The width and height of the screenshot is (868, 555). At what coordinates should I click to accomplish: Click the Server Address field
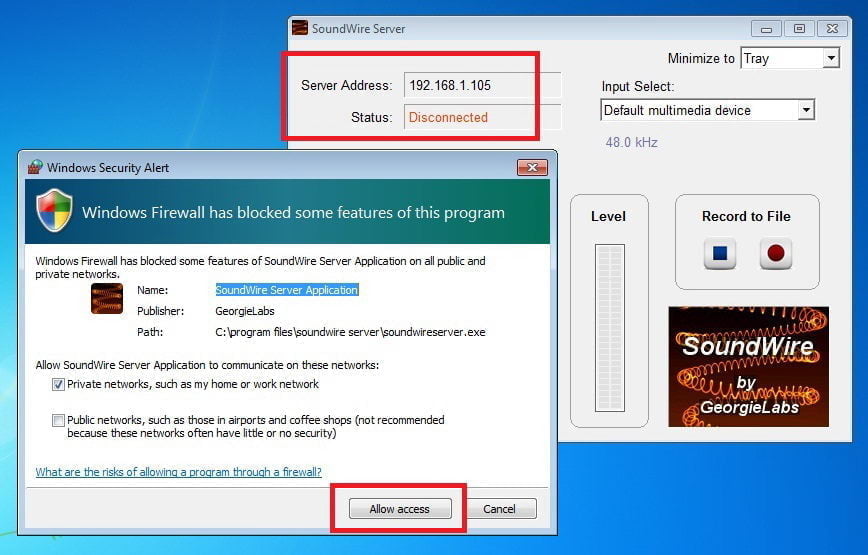click(482, 85)
